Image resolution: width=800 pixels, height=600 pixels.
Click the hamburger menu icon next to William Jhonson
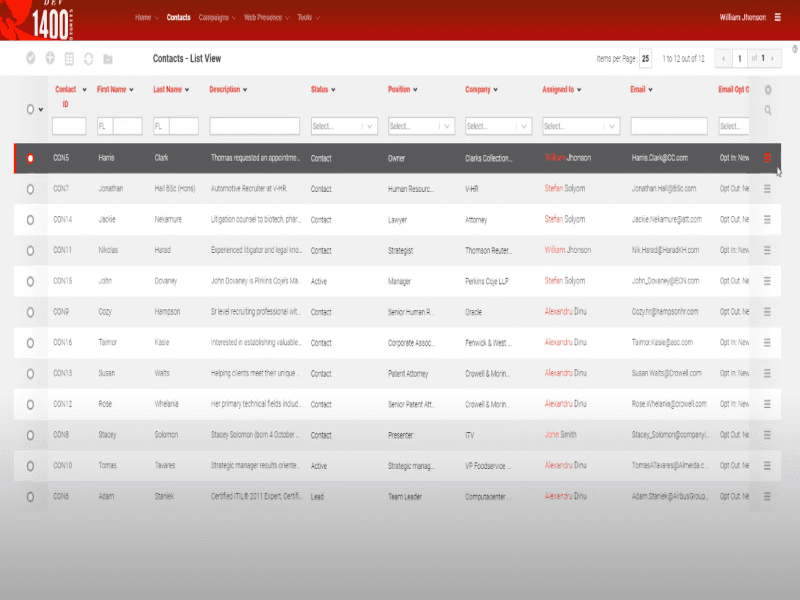pos(779,17)
